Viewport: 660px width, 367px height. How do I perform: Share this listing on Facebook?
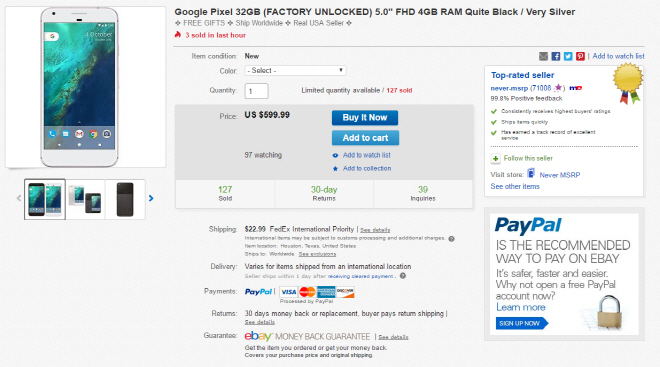point(556,56)
